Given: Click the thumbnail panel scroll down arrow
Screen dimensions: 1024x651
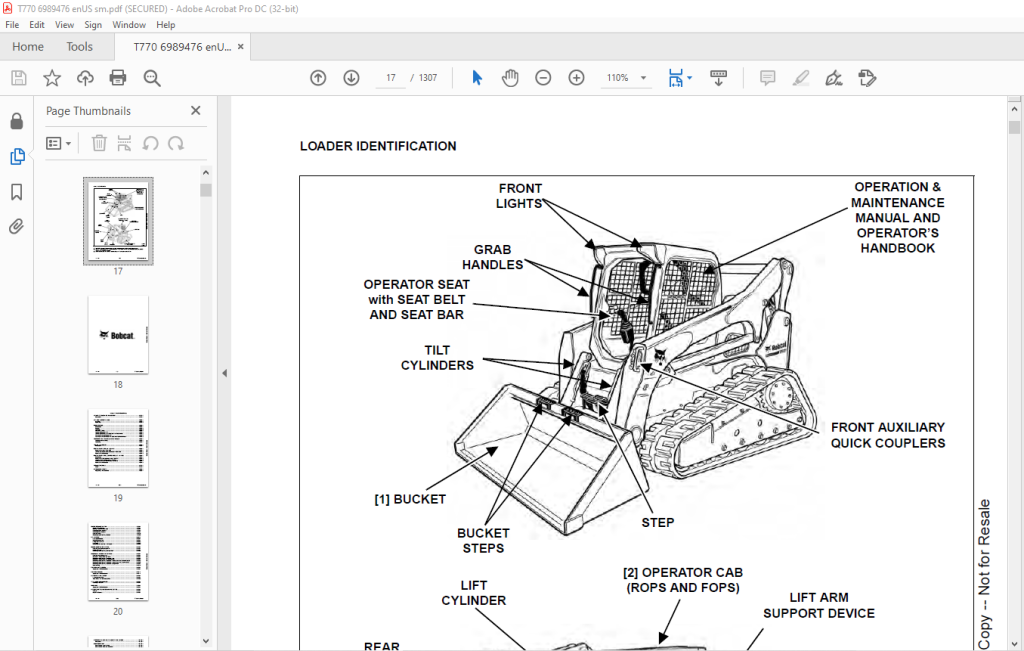Looking at the screenshot, I should pos(206,641).
